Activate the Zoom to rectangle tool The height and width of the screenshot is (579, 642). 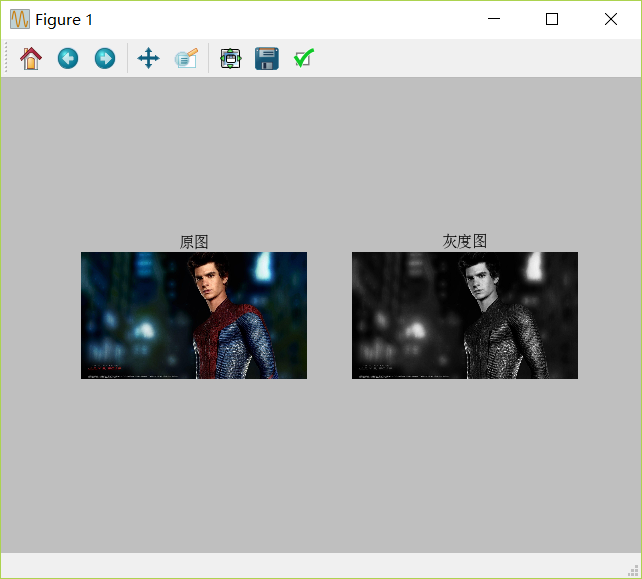(186, 58)
